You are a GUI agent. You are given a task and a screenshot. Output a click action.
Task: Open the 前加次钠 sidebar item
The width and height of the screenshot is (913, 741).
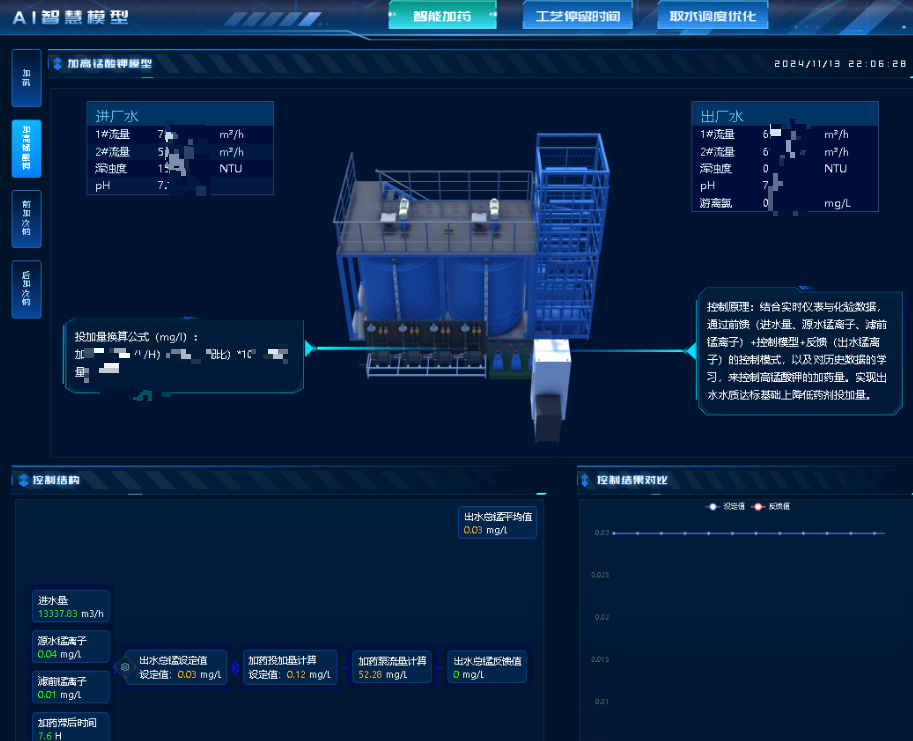tap(26, 218)
